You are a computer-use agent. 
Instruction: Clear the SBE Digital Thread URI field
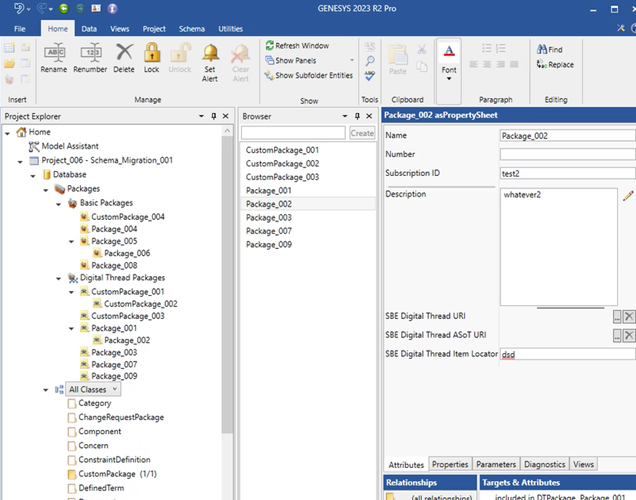point(629,317)
